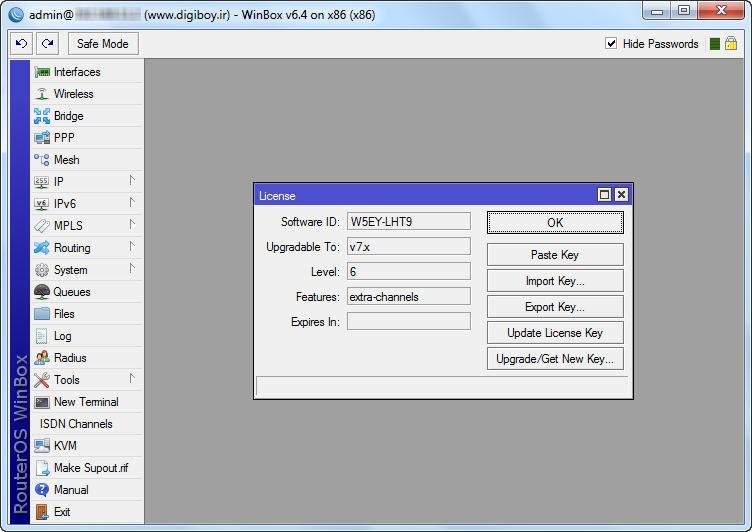Open Radius via its users icon
Viewport: 752px width, 532px height.
point(42,358)
